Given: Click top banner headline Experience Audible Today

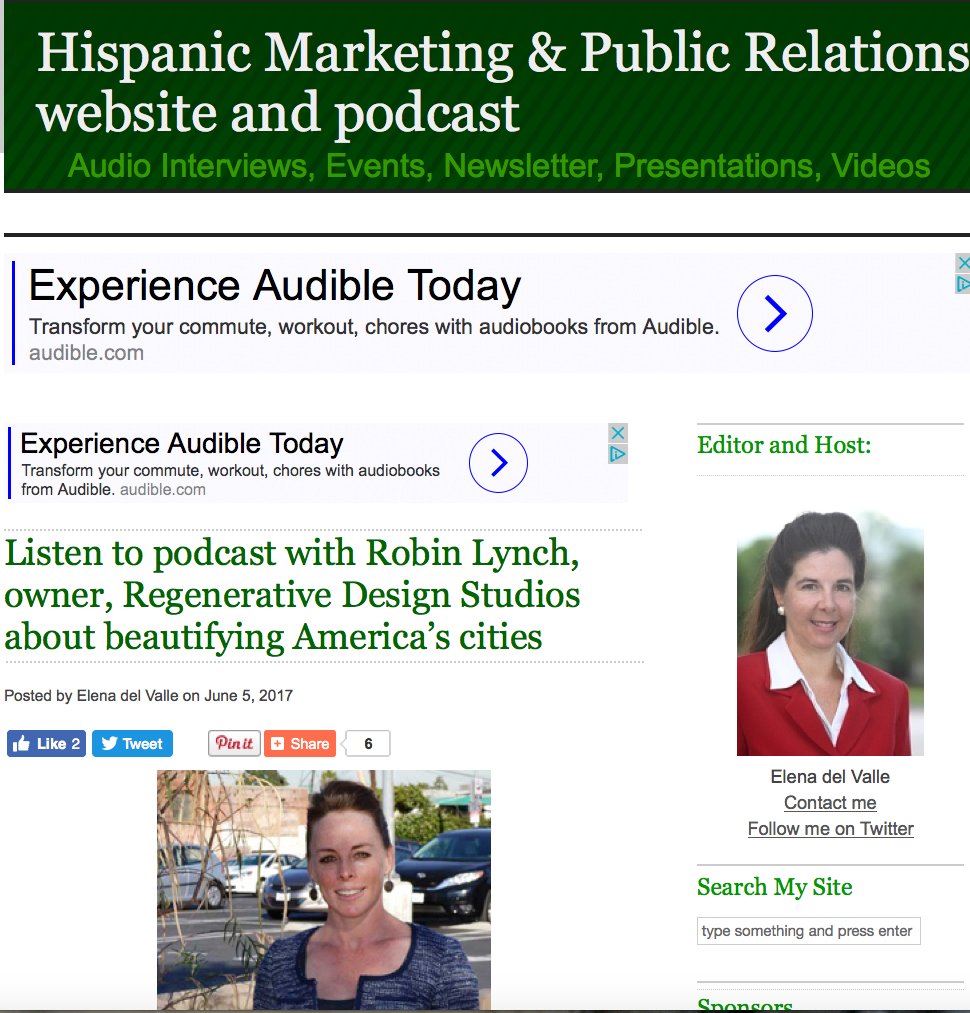Looking at the screenshot, I should 275,286.
